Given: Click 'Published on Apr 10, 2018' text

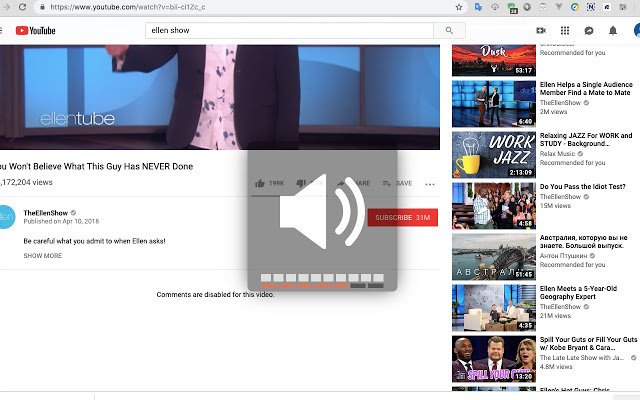Looking at the screenshot, I should pos(61,221).
